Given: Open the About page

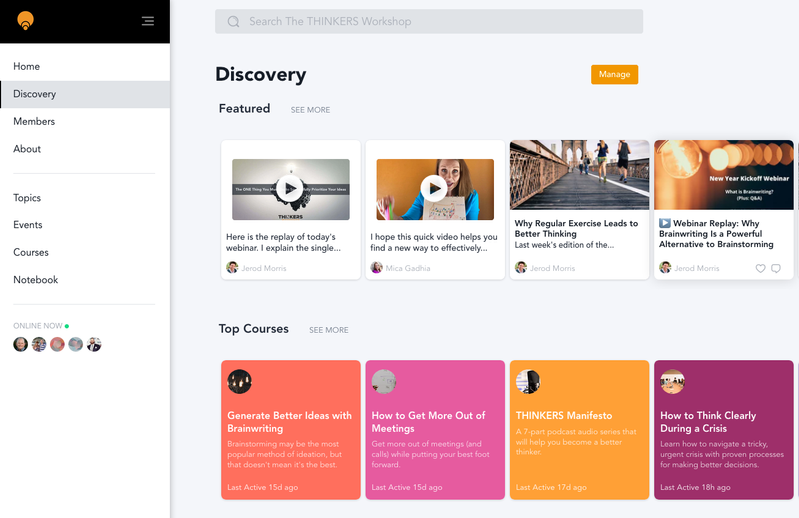Looking at the screenshot, I should [x=85, y=149].
